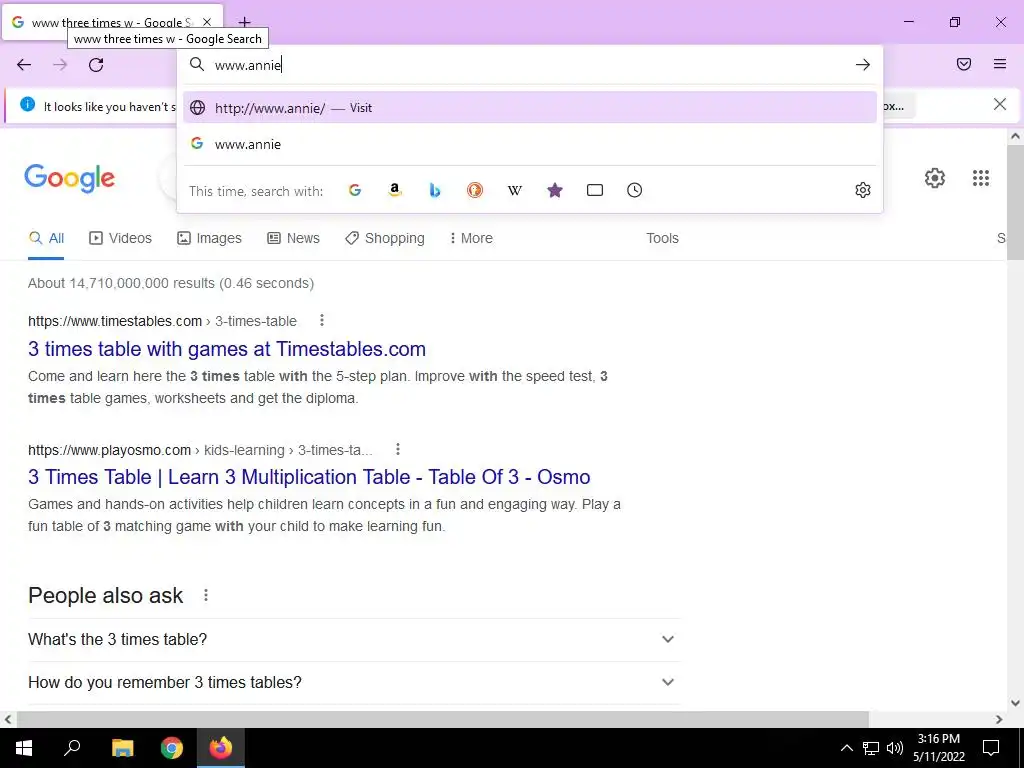The image size is (1024, 768).
Task: Switch to the Videos tab
Action: tap(120, 238)
